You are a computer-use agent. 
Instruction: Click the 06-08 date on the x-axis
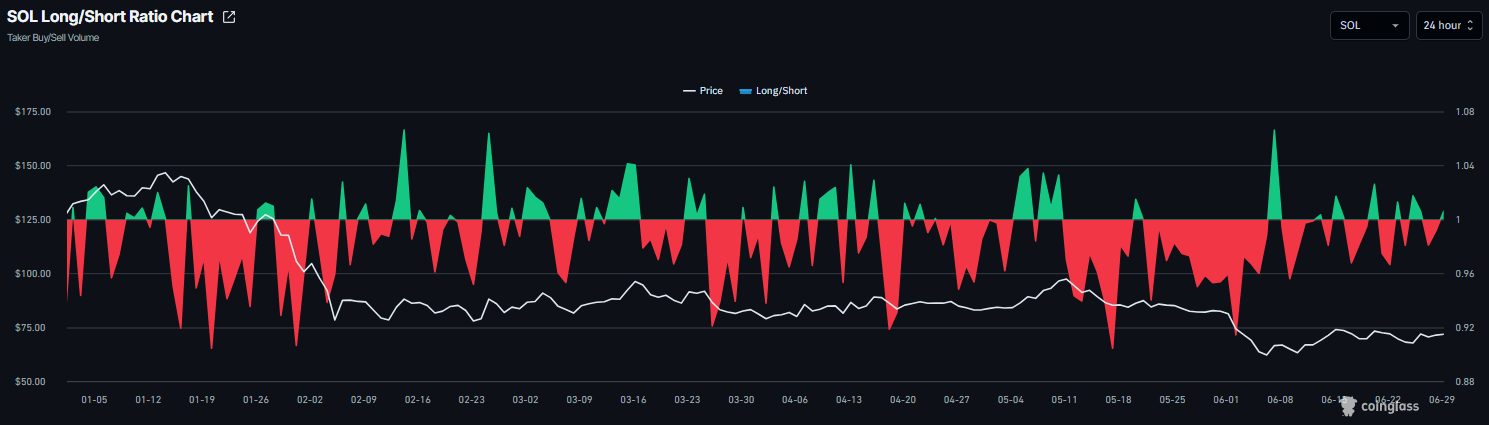[x=1280, y=399]
